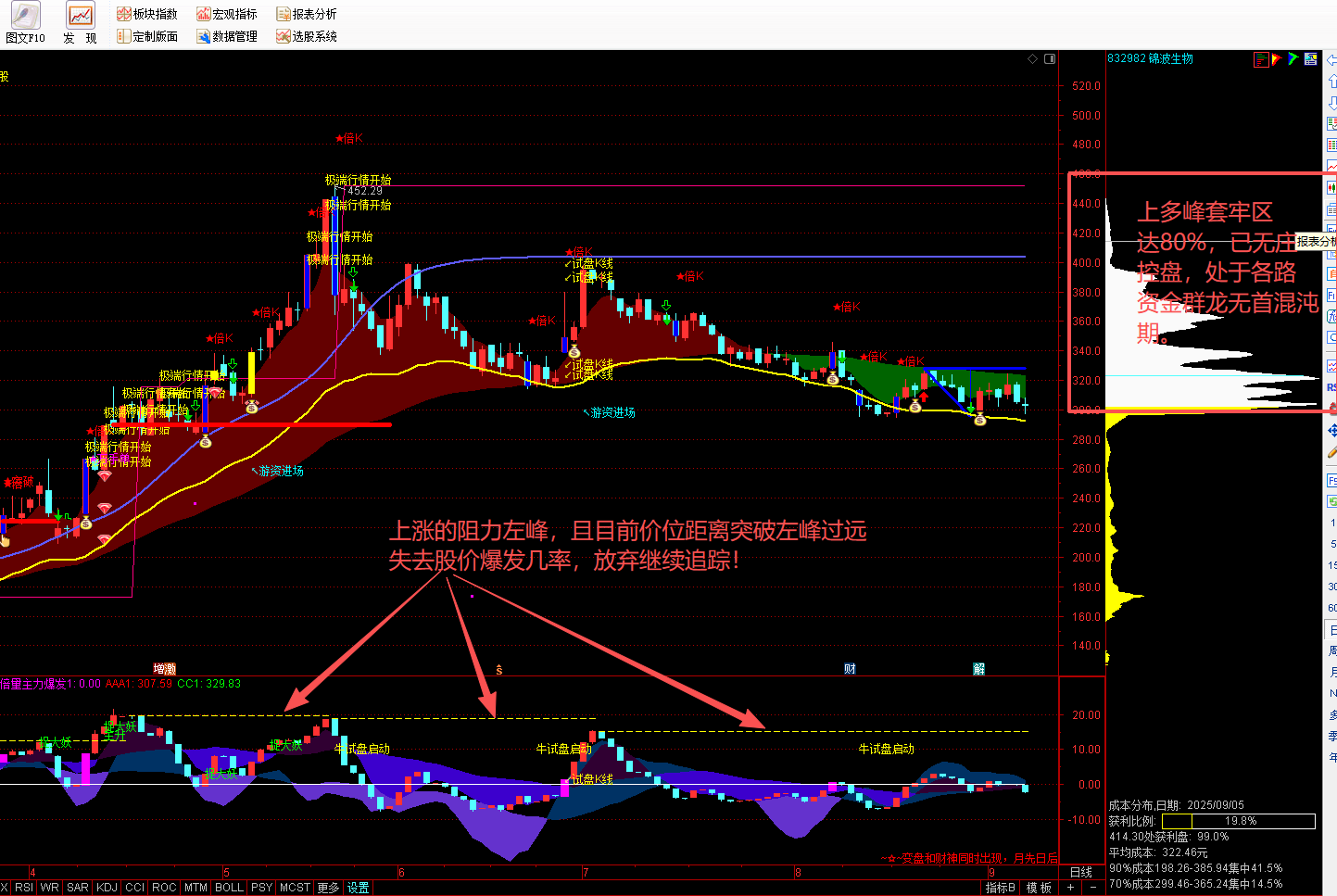Click the candlestick chart icon in right sidebar
The width and height of the screenshot is (1337, 896).
(1331, 187)
